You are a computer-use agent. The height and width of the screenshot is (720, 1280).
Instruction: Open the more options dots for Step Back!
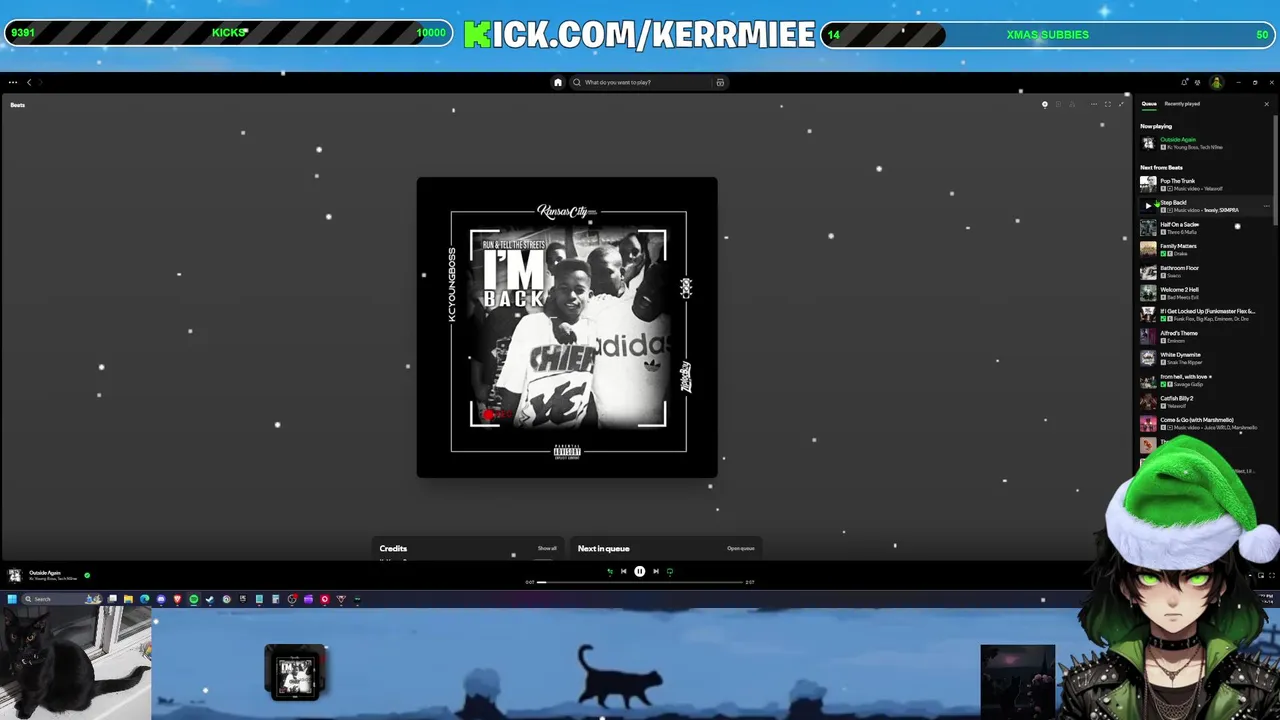point(1266,206)
